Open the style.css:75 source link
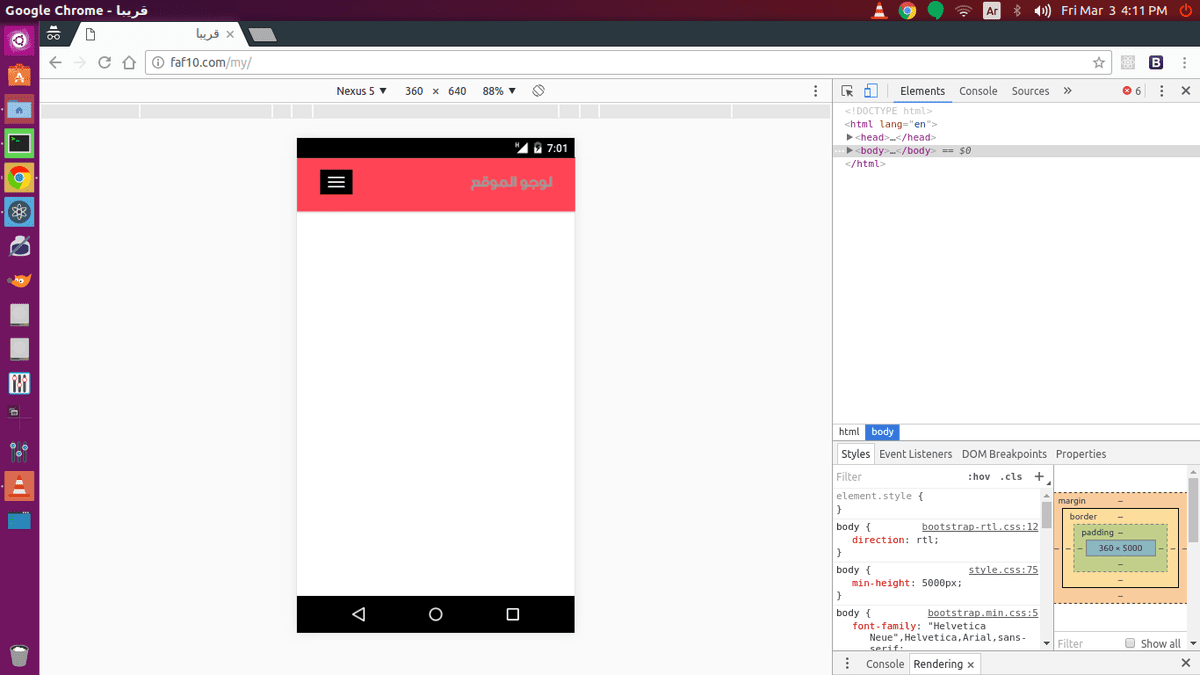The height and width of the screenshot is (675, 1200). [x=1003, y=570]
